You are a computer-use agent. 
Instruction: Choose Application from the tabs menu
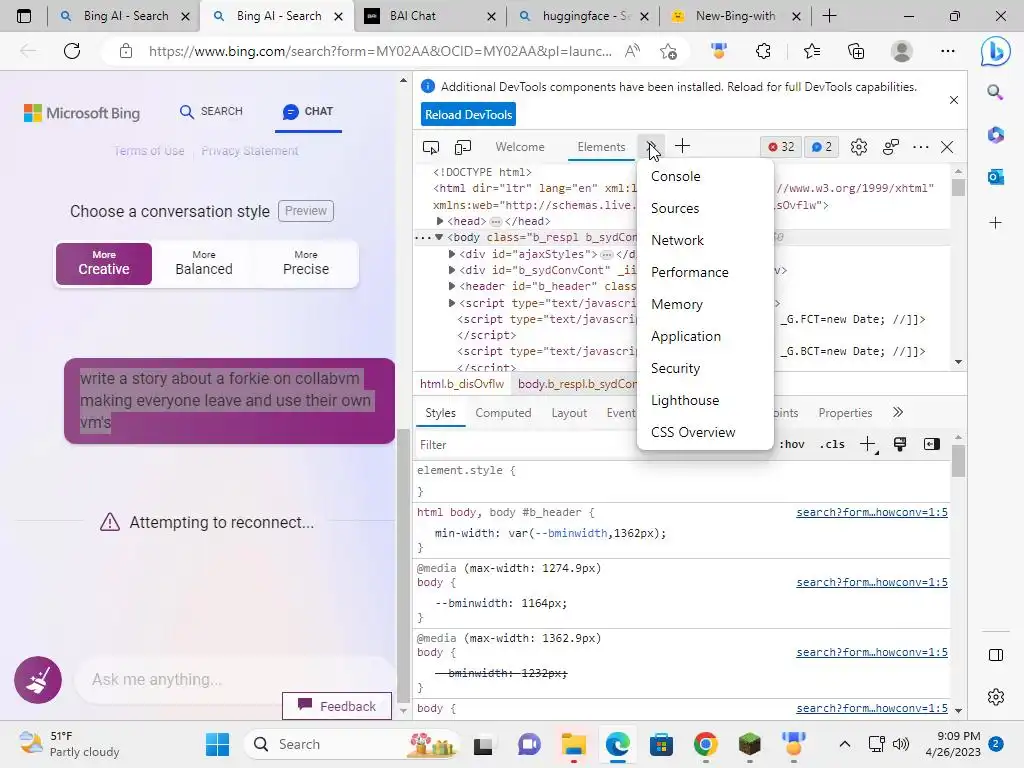click(705, 336)
